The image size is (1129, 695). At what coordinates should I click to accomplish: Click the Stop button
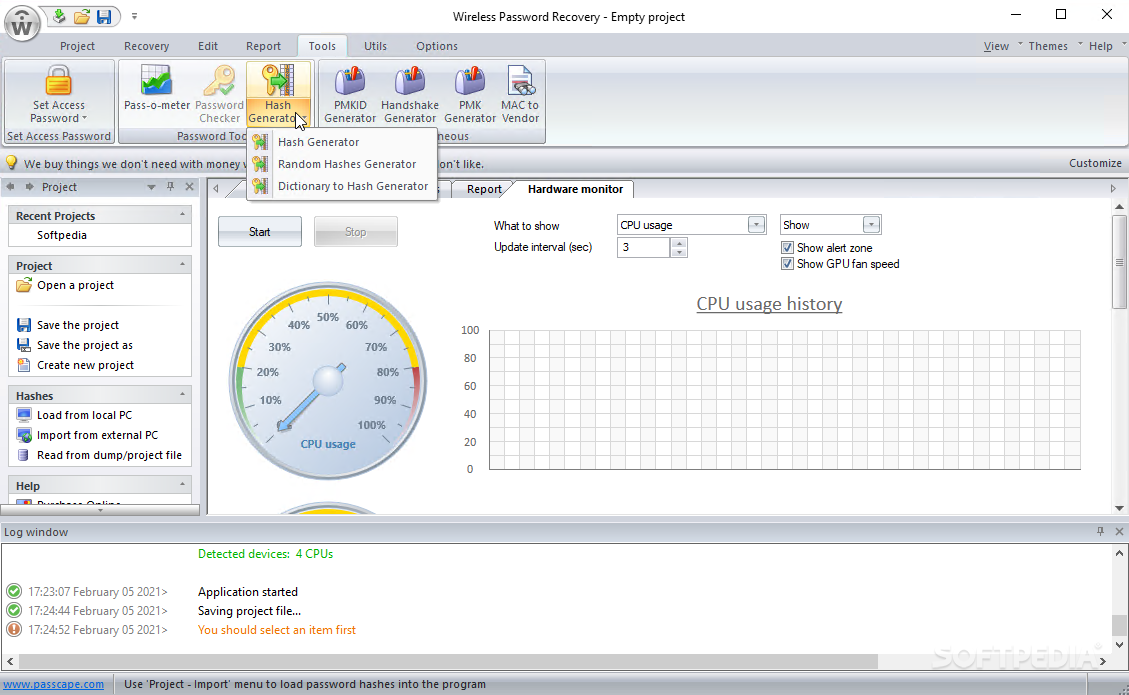click(356, 232)
